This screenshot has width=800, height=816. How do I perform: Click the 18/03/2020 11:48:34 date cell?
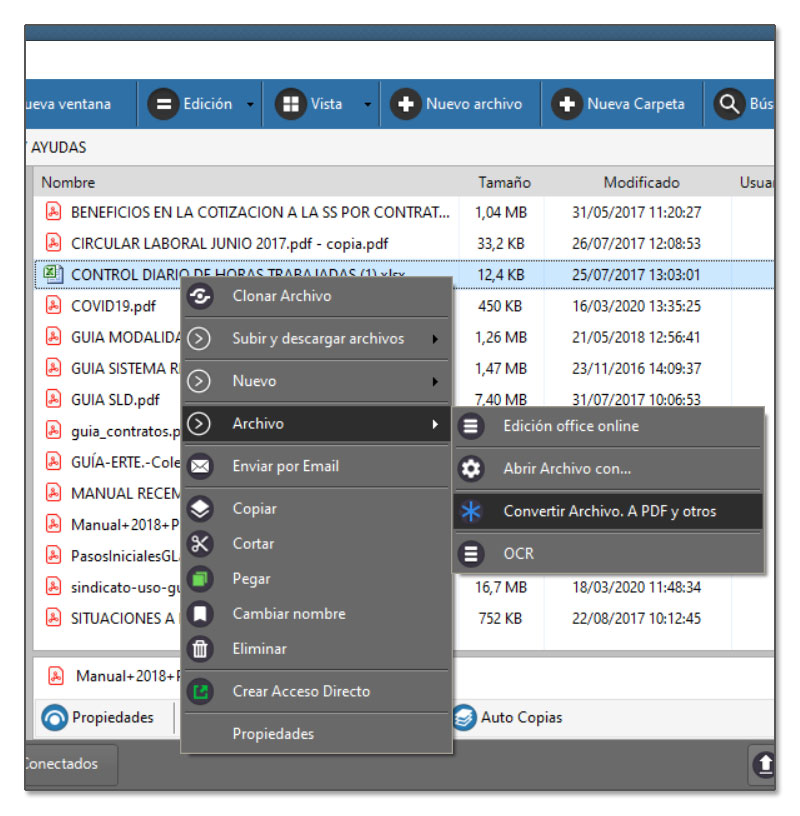tap(636, 587)
